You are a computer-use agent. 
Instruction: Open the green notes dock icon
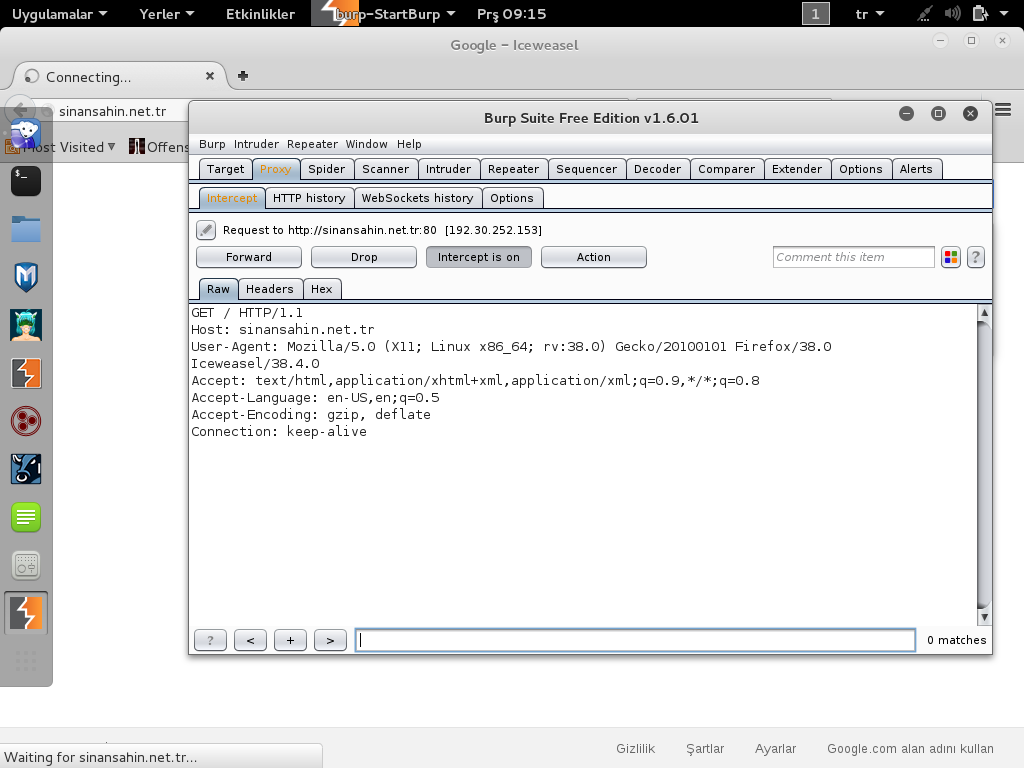(26, 517)
